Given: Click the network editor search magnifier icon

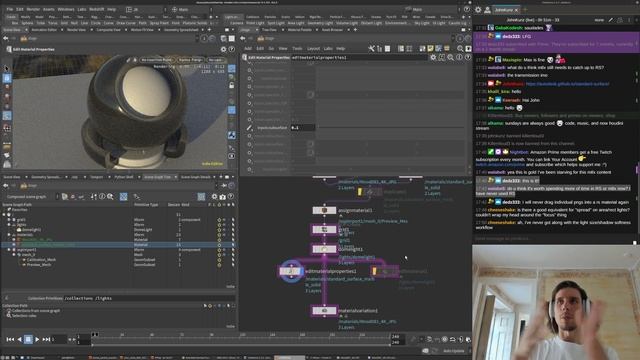Looking at the screenshot, I should point(460,49).
